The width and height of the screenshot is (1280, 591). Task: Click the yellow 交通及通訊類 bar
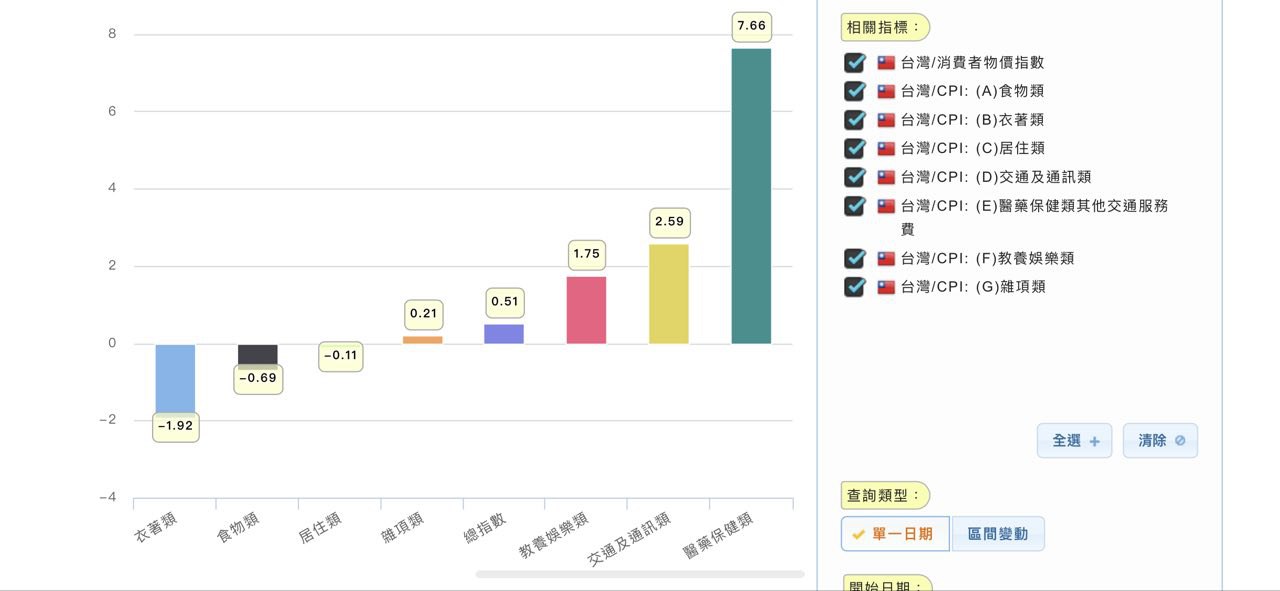click(x=668, y=294)
